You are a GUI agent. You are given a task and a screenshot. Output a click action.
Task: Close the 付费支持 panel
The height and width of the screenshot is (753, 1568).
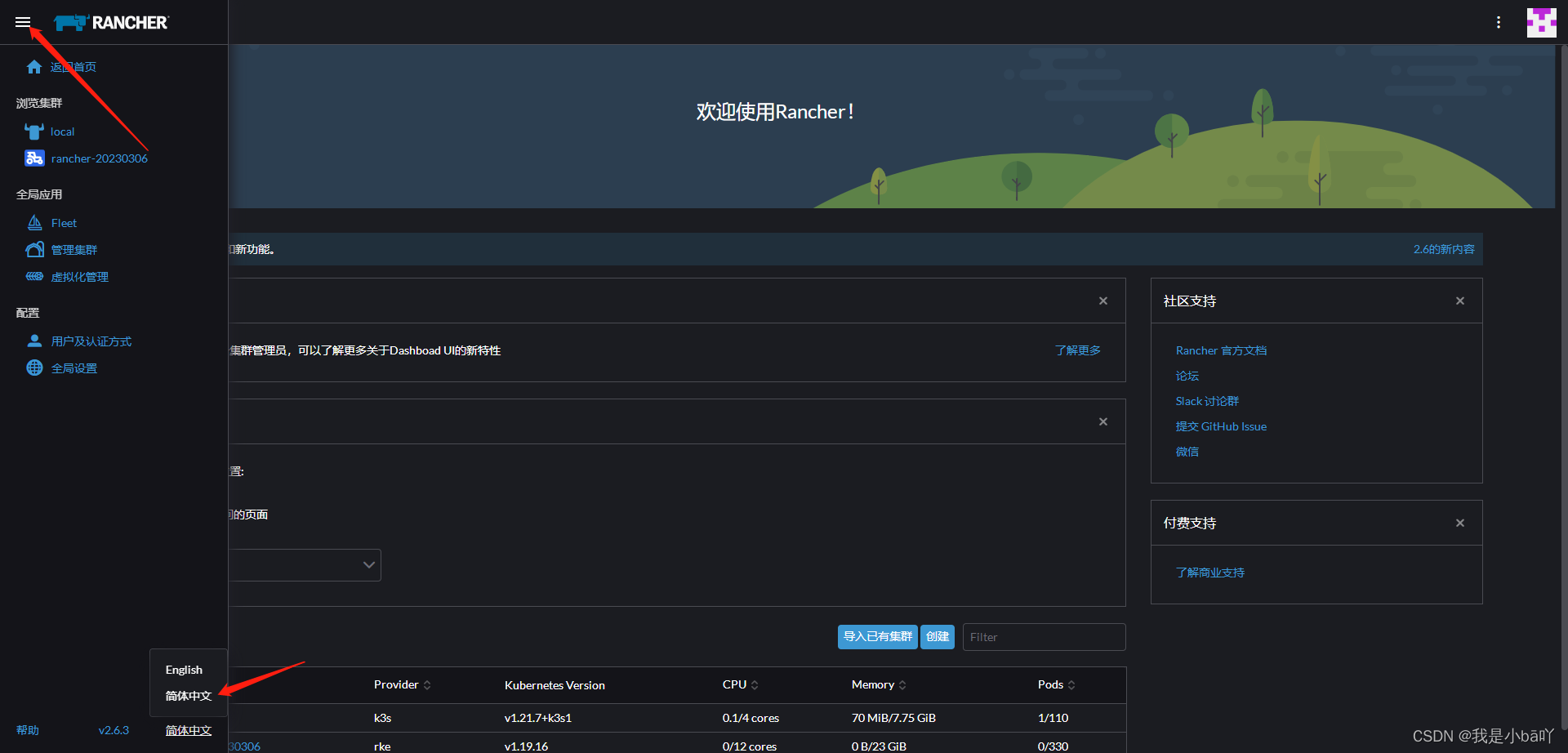(x=1460, y=523)
